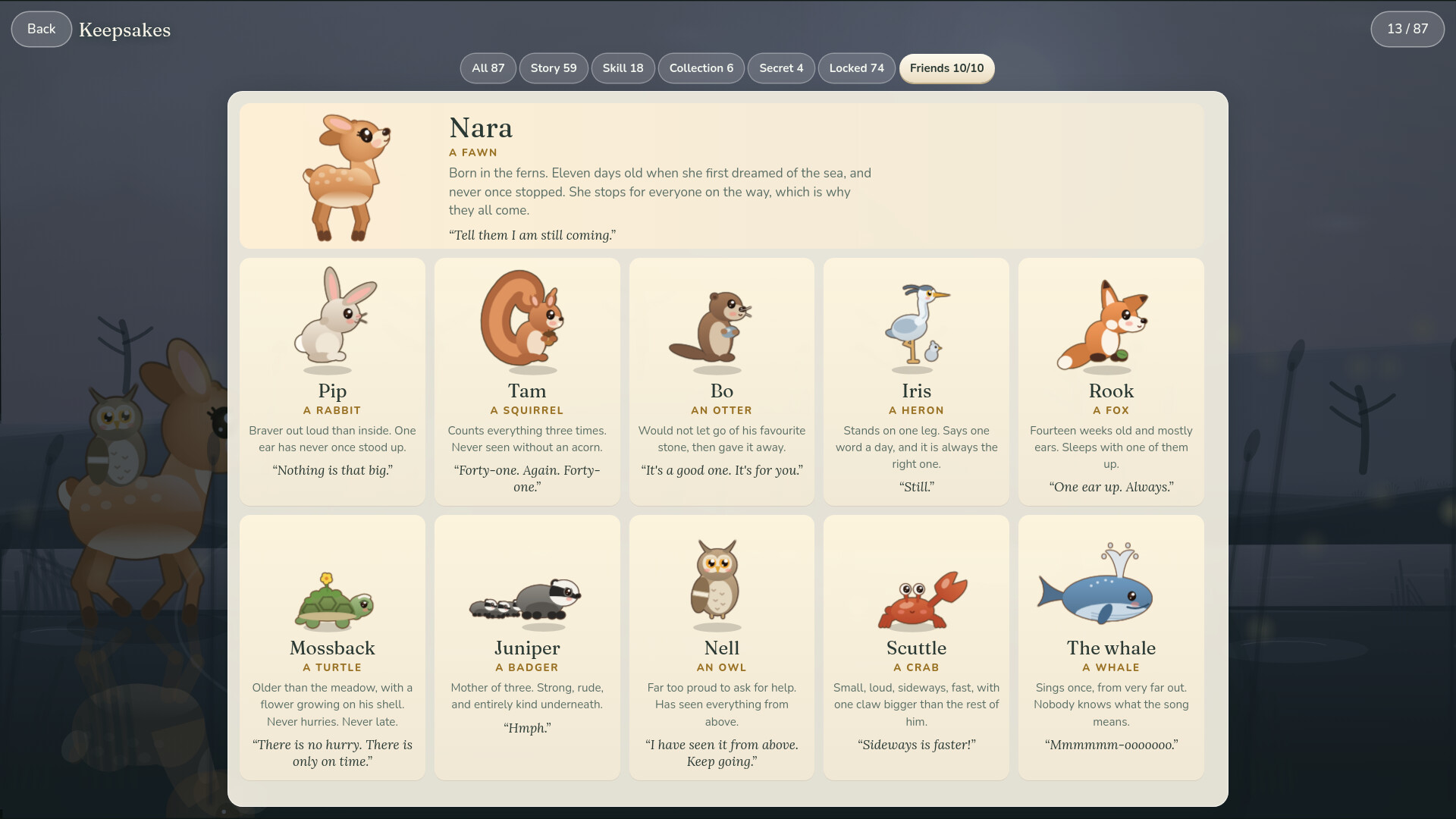Select the Collection 6 tab

click(x=701, y=68)
